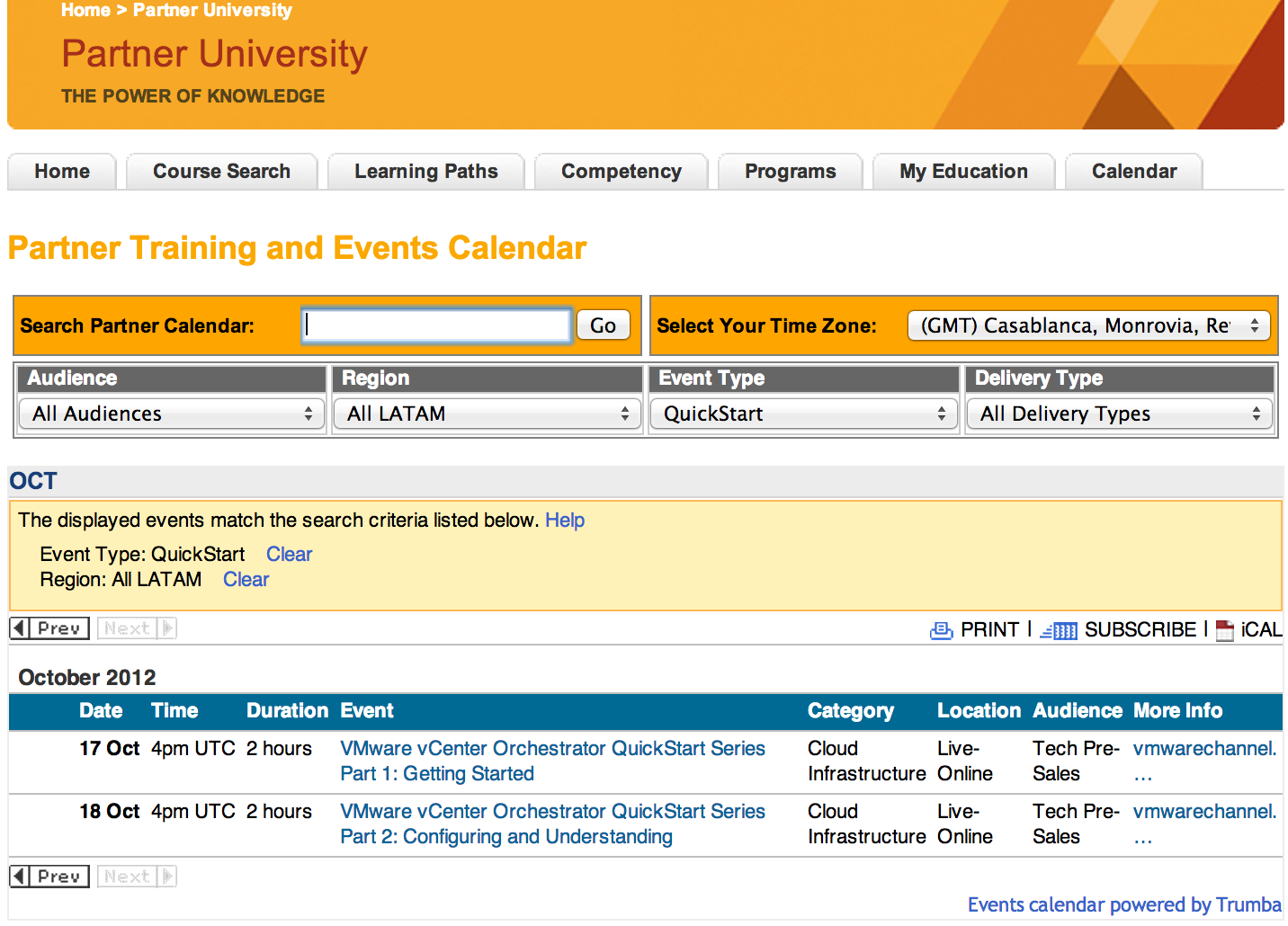The height and width of the screenshot is (926, 1288).
Task: Focus the Search Partner Calendar text field
Action: pos(436,325)
